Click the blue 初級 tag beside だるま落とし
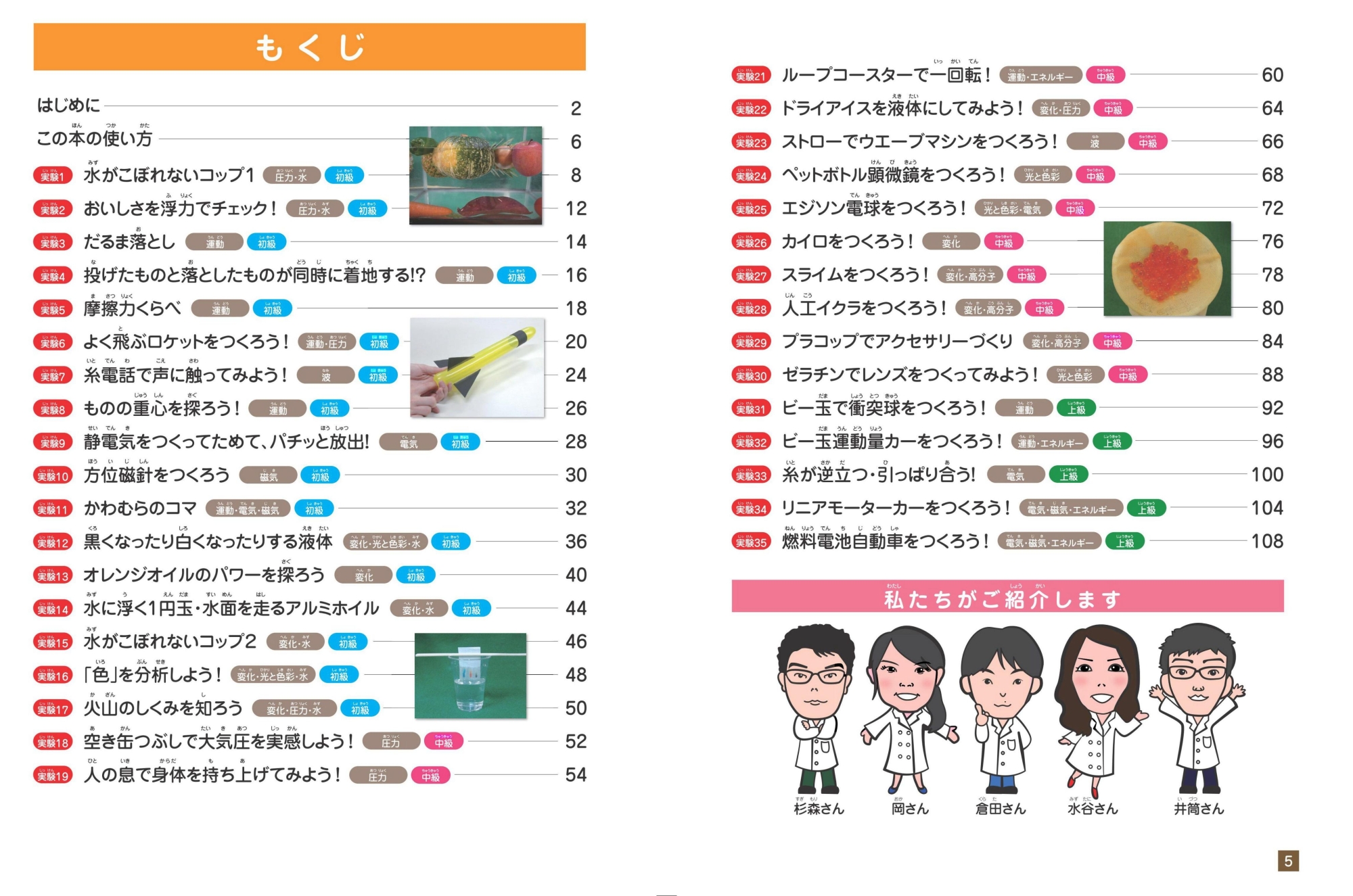Image resolution: width=1353 pixels, height=896 pixels. pyautogui.click(x=267, y=242)
